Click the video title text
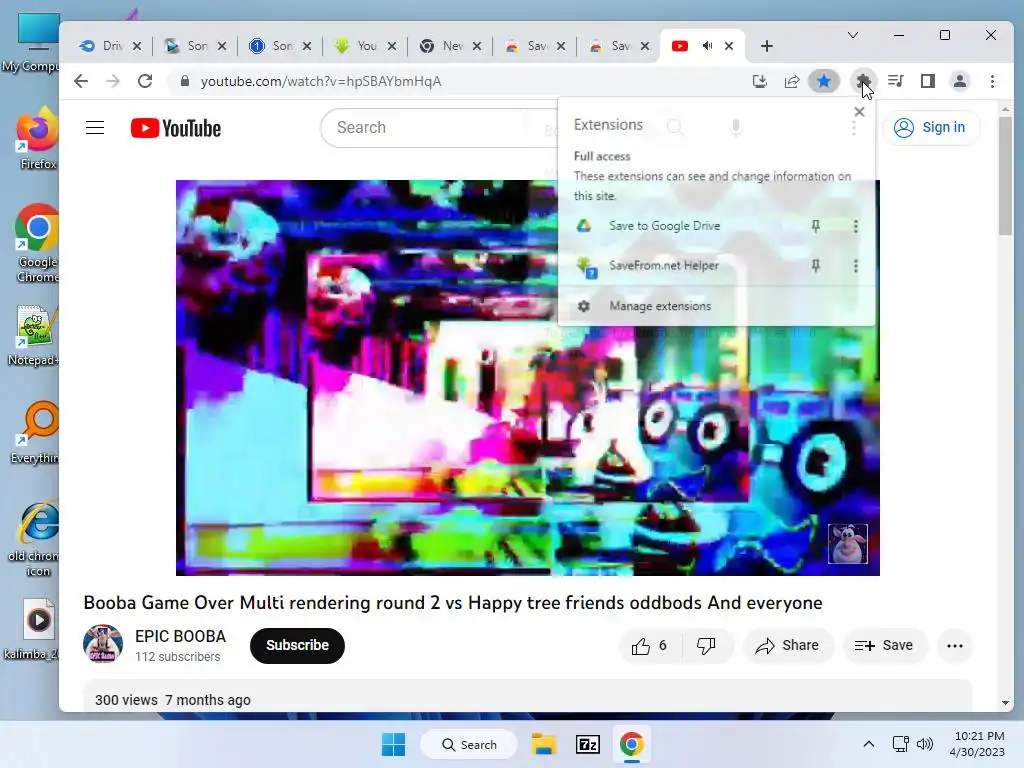 [x=453, y=602]
